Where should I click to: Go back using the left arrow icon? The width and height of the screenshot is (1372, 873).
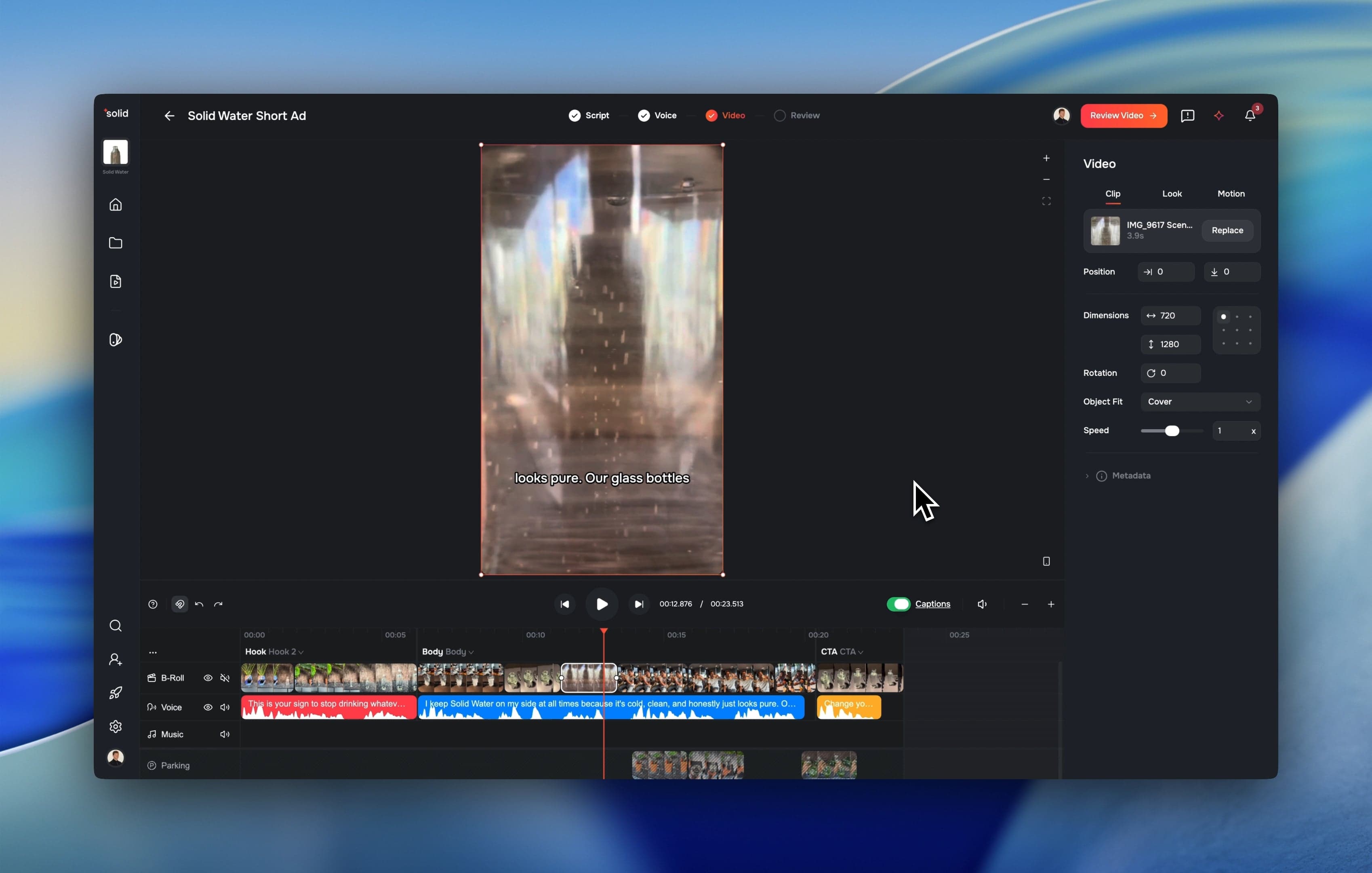tap(169, 116)
